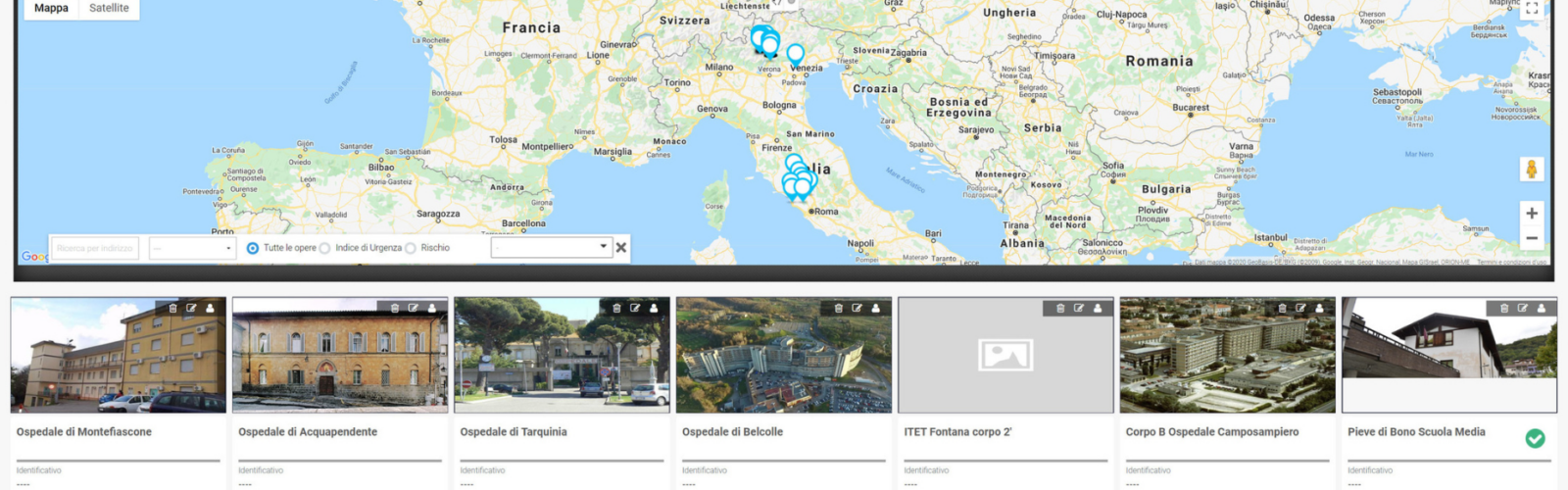Open user icon on Ospedale di Montefiascone card
The image size is (1568, 490).
tap(210, 308)
